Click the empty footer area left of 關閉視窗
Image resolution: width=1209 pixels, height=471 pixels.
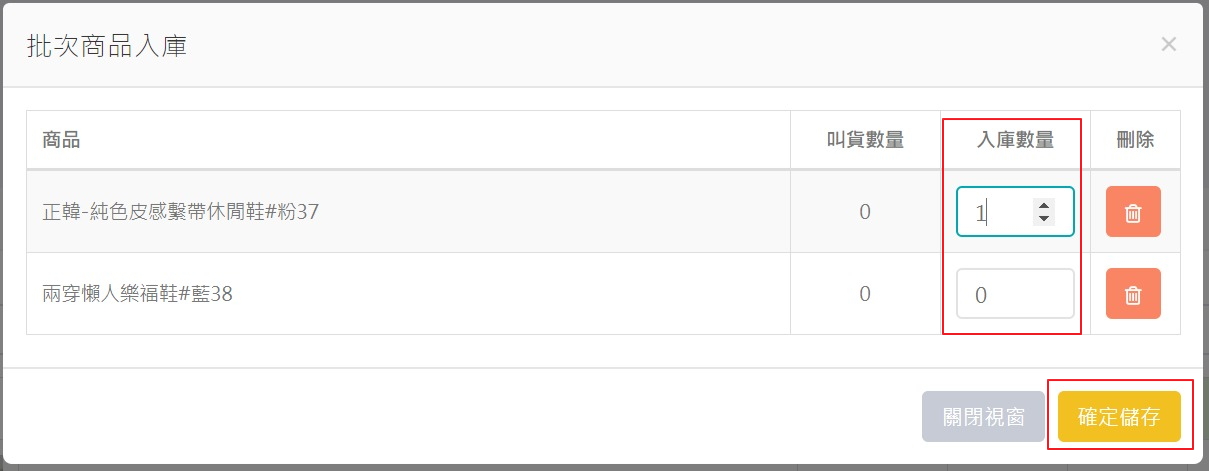pyautogui.click(x=460, y=416)
